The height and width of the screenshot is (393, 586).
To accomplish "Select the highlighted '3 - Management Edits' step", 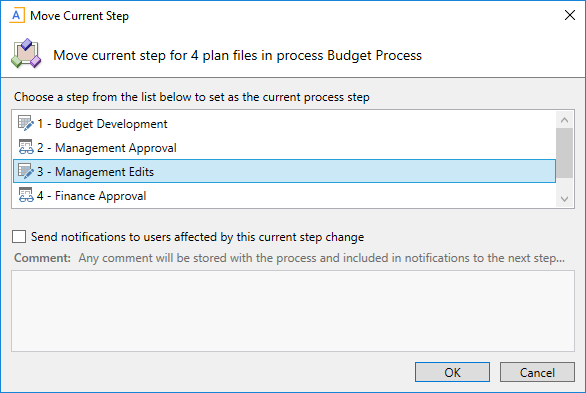I will [x=284, y=171].
